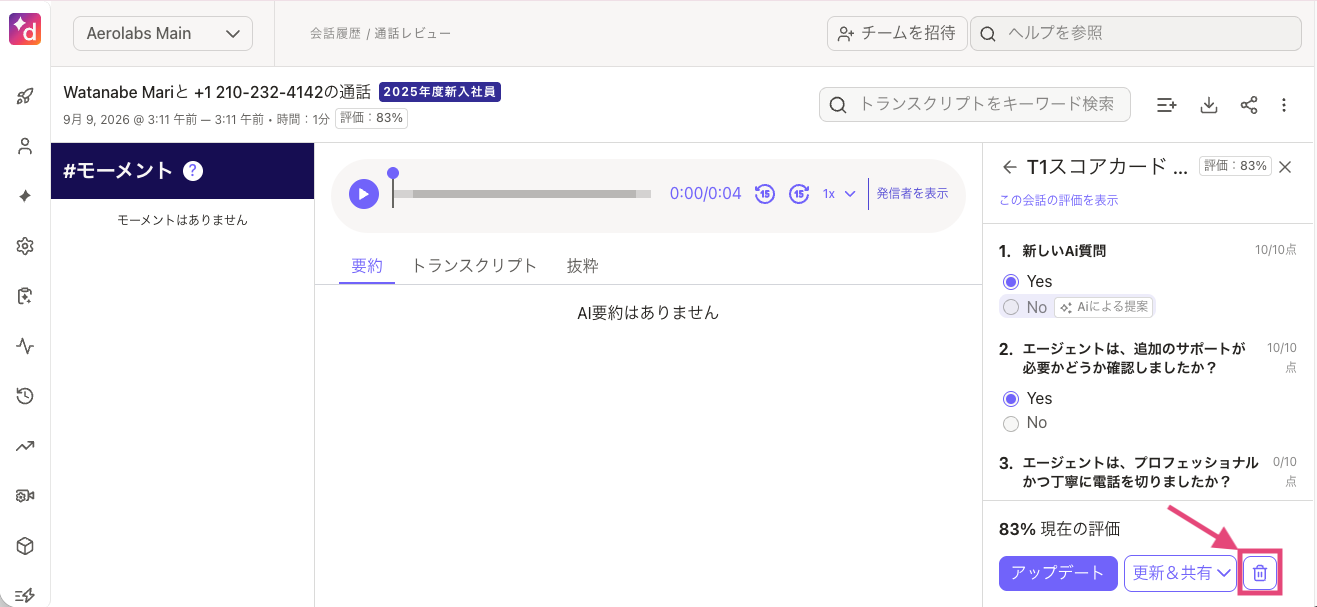The height and width of the screenshot is (607, 1317).
Task: Click the trending arrow icon in the sidebar
Action: (x=26, y=446)
